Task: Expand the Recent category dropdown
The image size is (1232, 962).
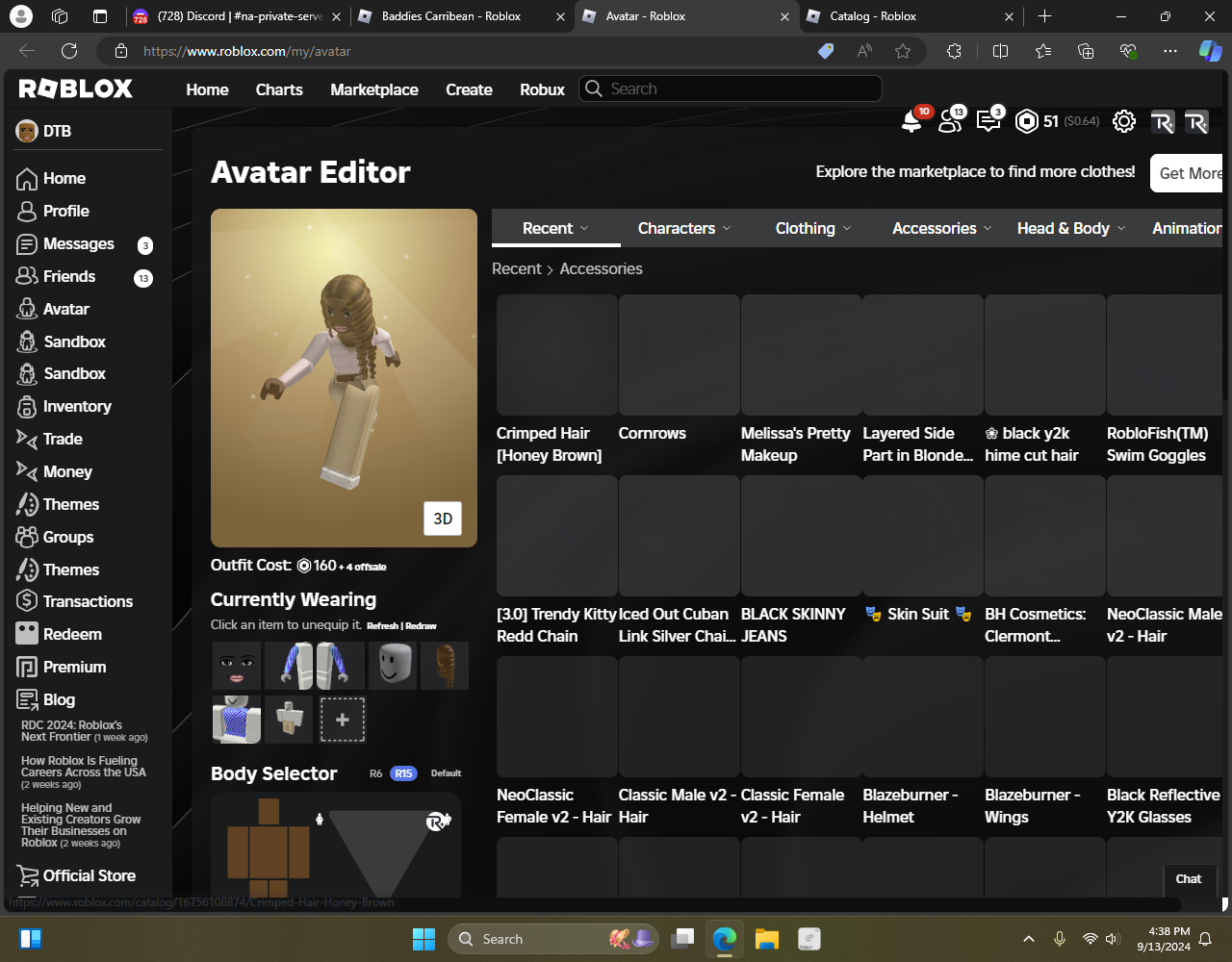Action: pyautogui.click(x=556, y=228)
